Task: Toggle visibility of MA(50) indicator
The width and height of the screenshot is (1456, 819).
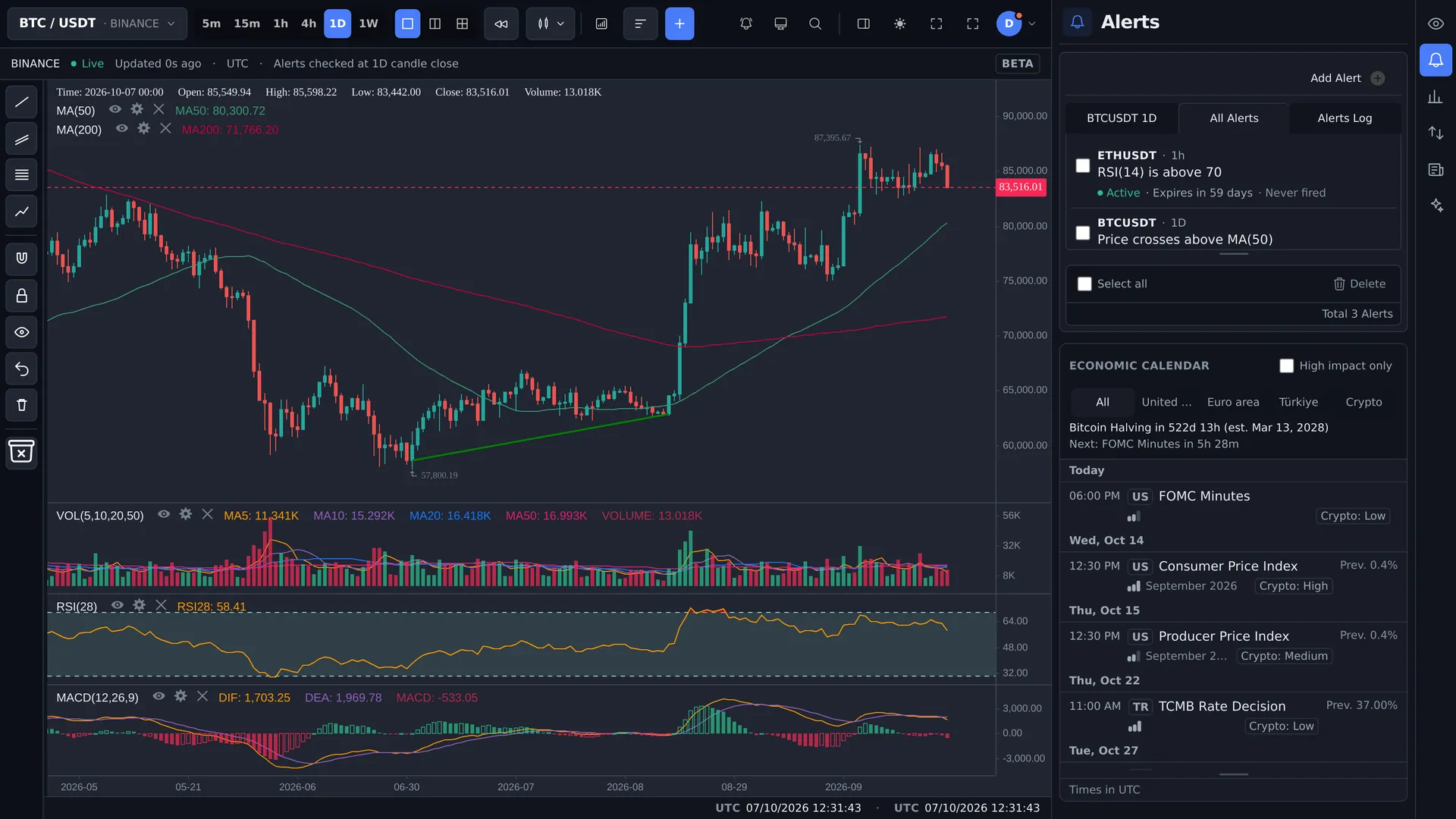Action: [x=115, y=109]
